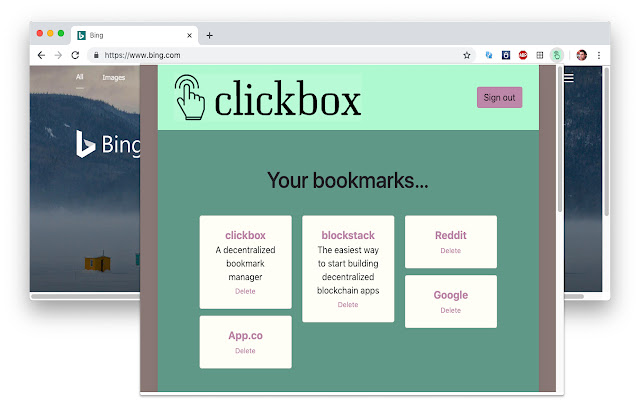The height and width of the screenshot is (400, 640).
Task: Switch to Images tab on Bing
Action: 113,77
